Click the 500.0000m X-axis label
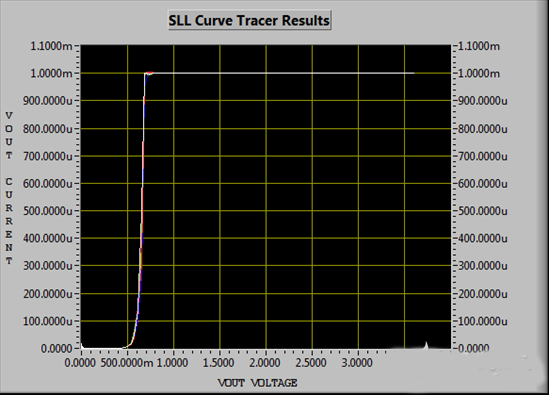Viewport: 549px width, 395px height. click(127, 363)
